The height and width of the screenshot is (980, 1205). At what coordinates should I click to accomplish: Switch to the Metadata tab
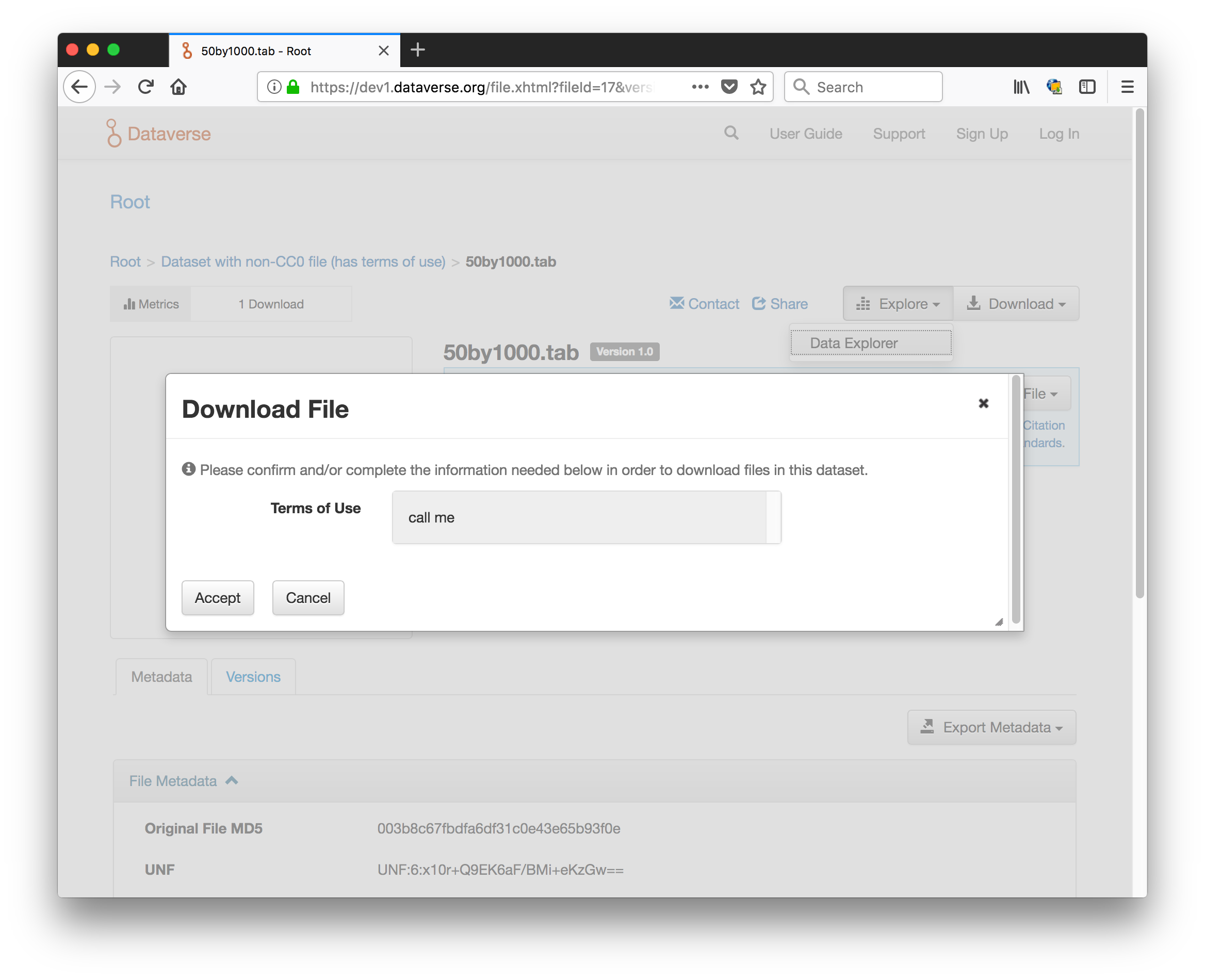click(x=161, y=677)
